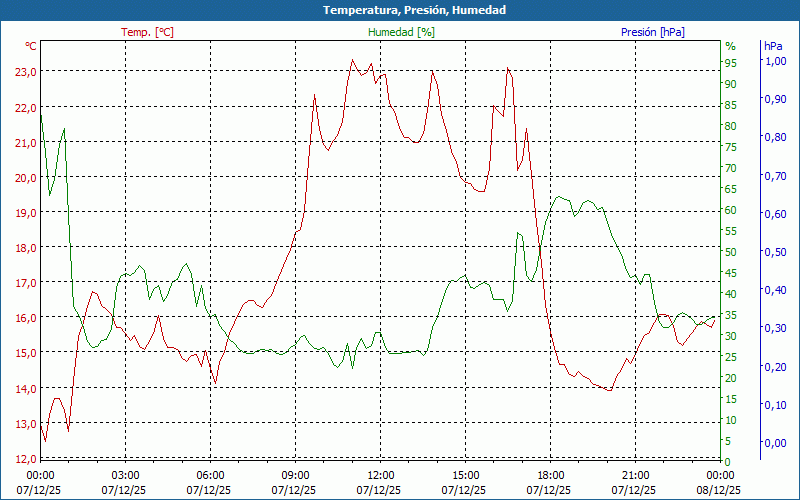800x500 pixels.
Task: Select the blue Presión [hPa] legend label
Action: [x=653, y=32]
